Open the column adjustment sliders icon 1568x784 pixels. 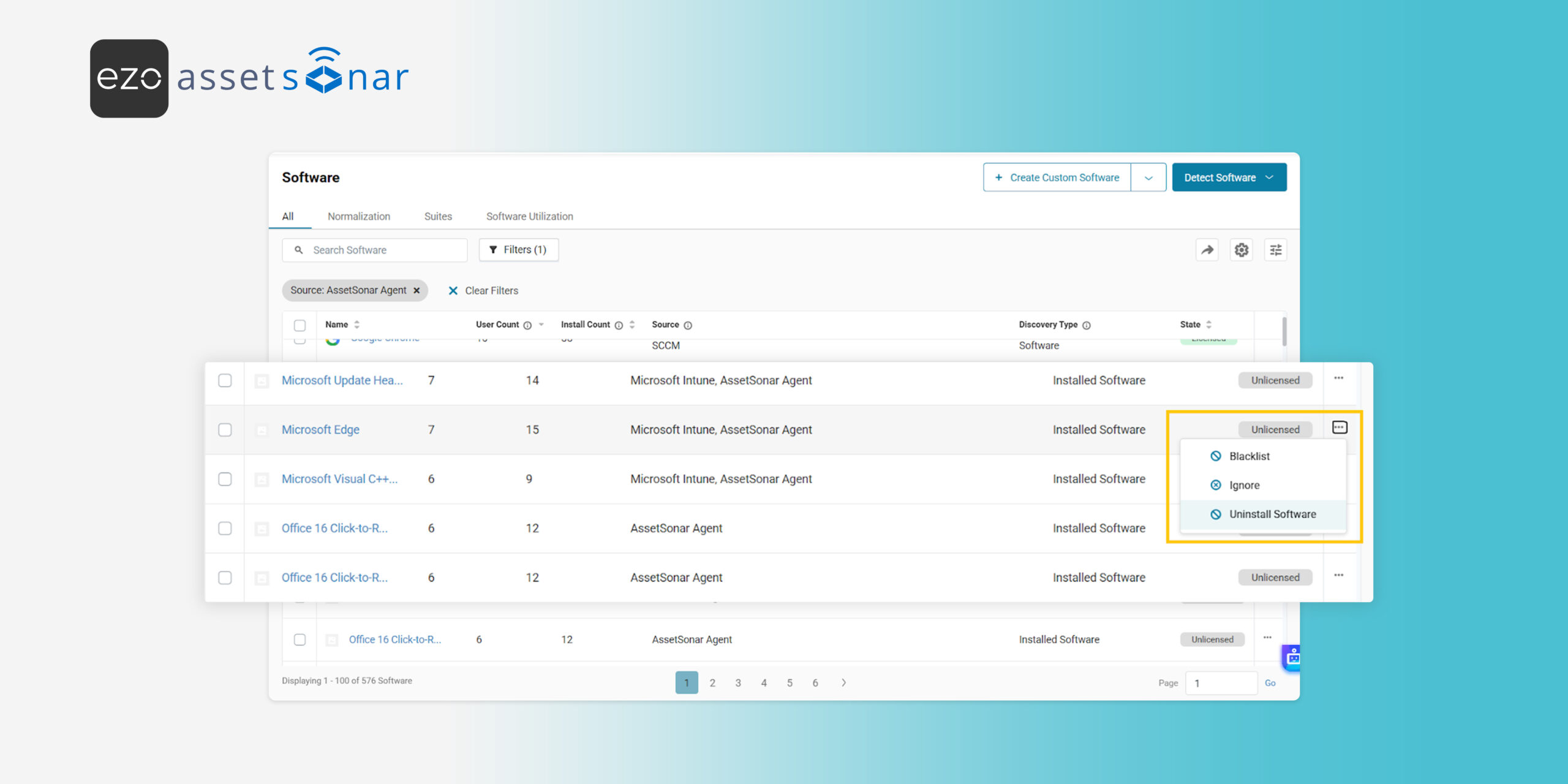1275,250
